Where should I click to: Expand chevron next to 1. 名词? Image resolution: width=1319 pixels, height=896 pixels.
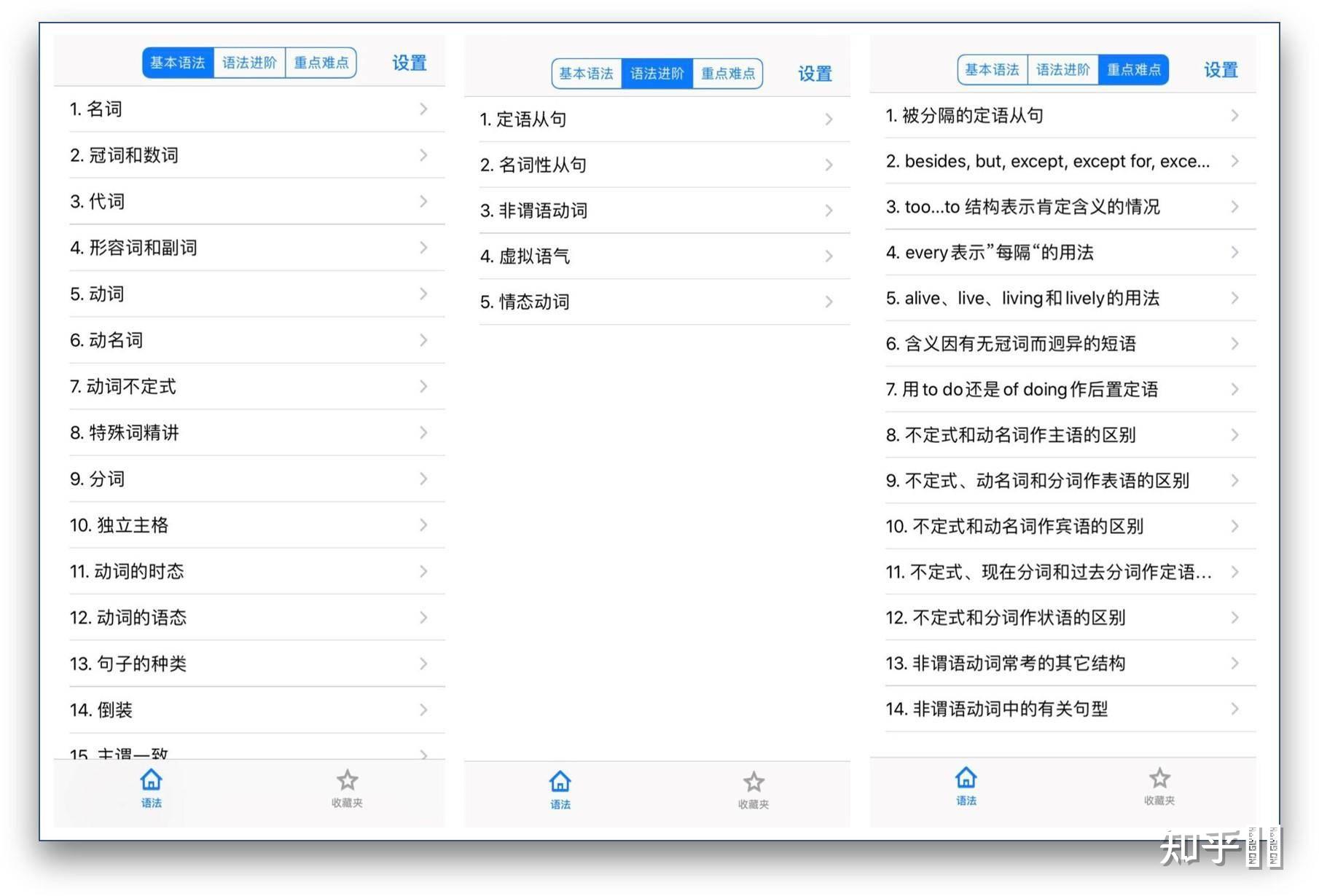point(423,109)
